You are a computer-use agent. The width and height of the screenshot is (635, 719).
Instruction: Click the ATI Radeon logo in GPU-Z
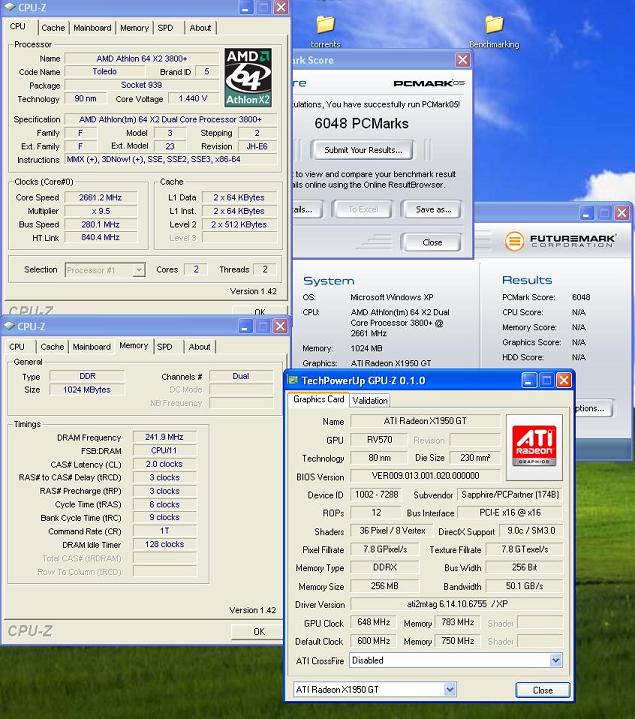tap(534, 445)
